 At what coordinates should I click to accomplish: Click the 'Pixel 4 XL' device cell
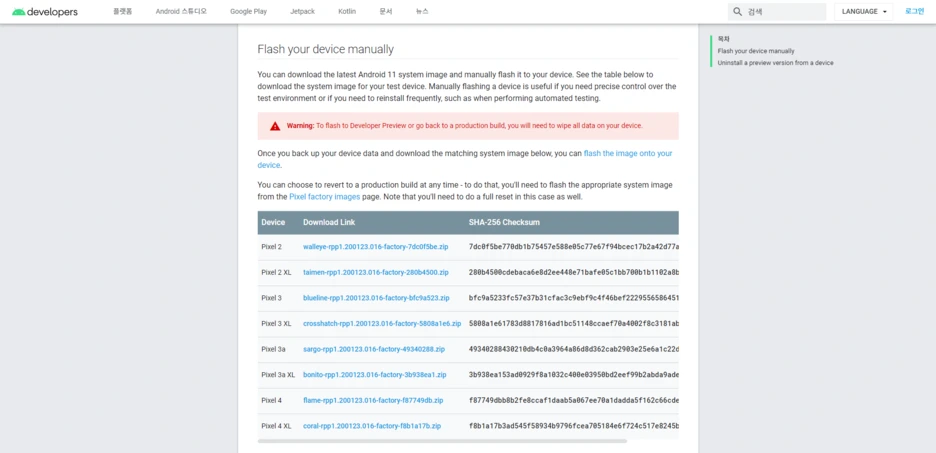click(x=276, y=426)
